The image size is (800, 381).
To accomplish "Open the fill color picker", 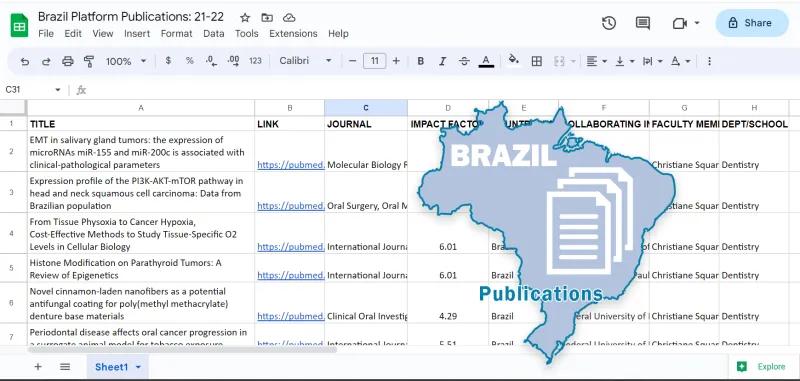I will pos(514,60).
